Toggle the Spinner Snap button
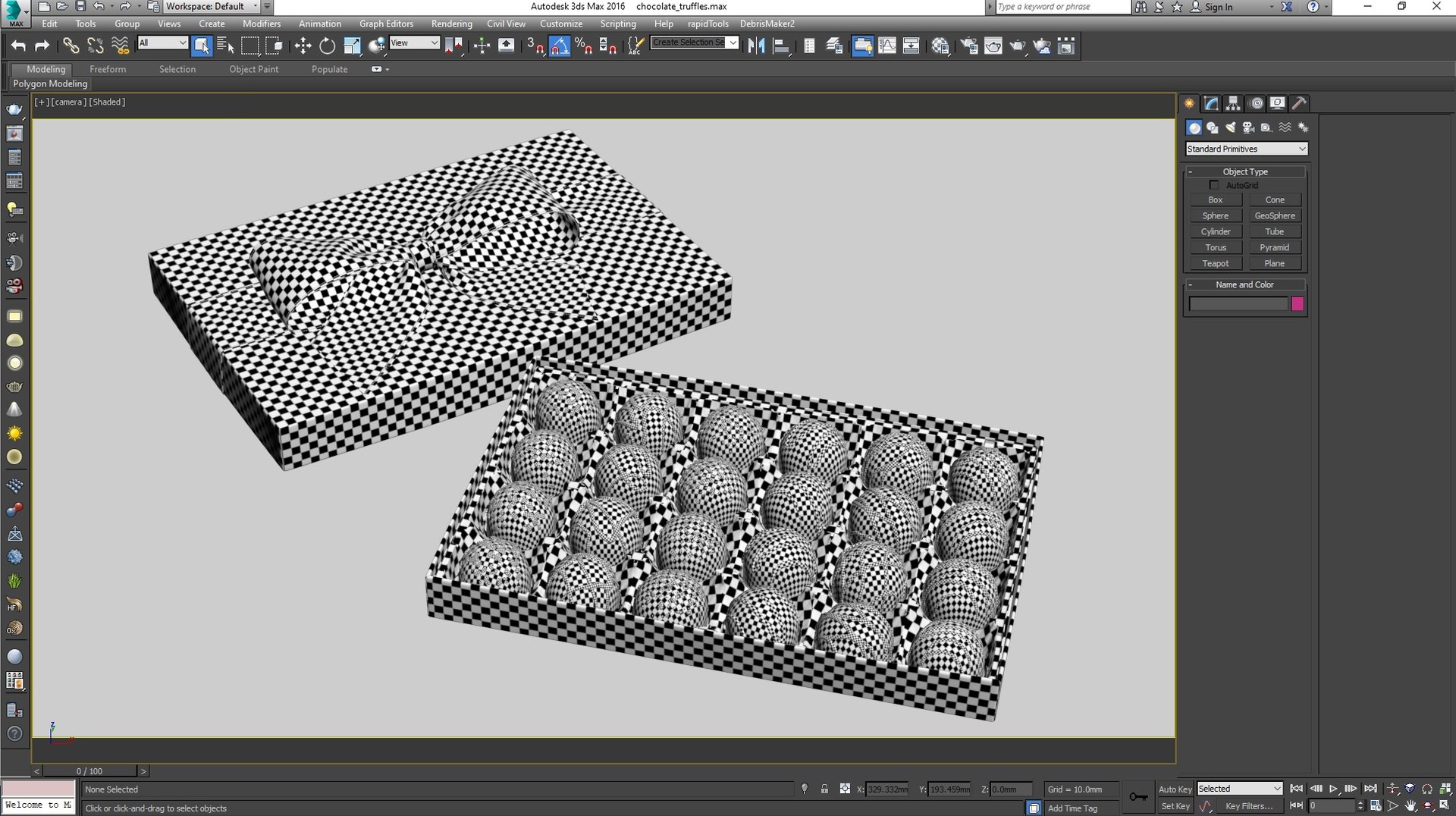Screen dimensions: 1456x816 (607, 46)
